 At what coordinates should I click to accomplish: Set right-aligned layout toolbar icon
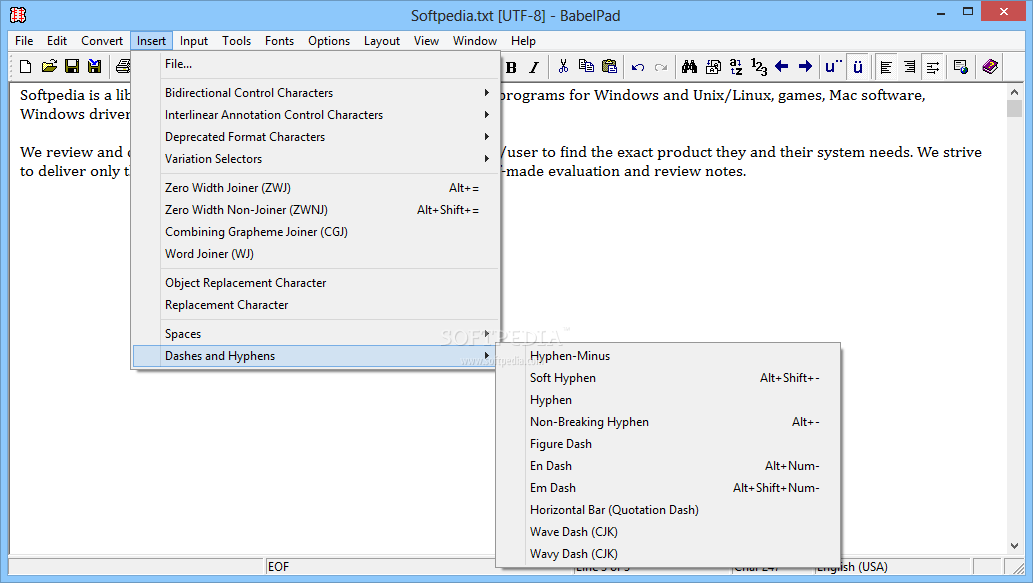pyautogui.click(x=909, y=67)
